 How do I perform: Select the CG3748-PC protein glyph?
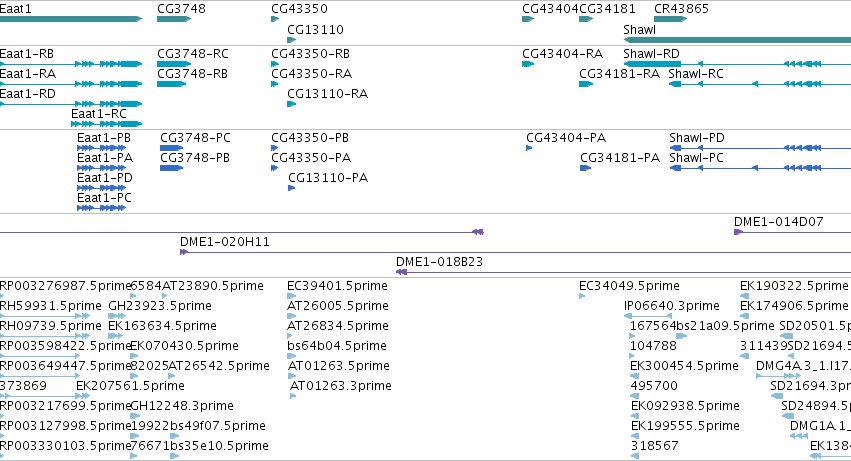tap(172, 148)
